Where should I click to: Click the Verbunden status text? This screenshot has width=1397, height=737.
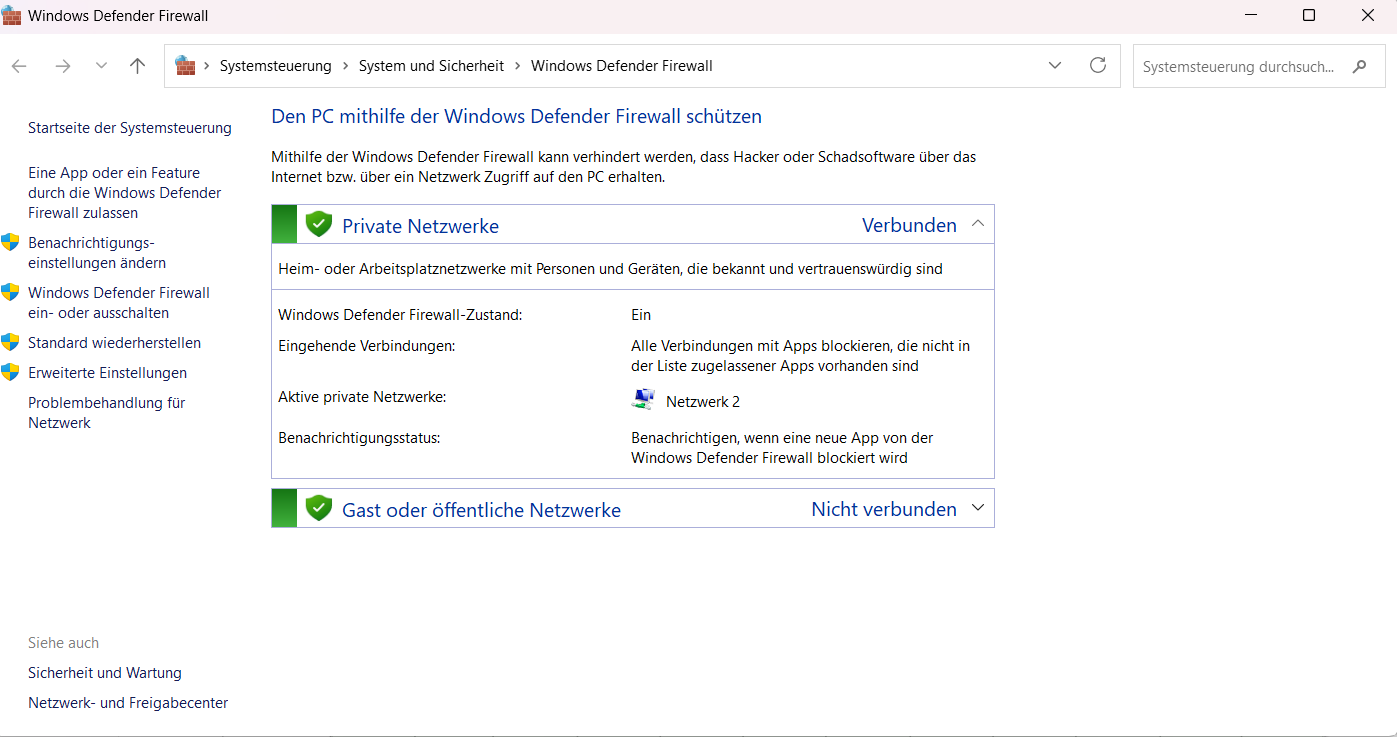909,225
